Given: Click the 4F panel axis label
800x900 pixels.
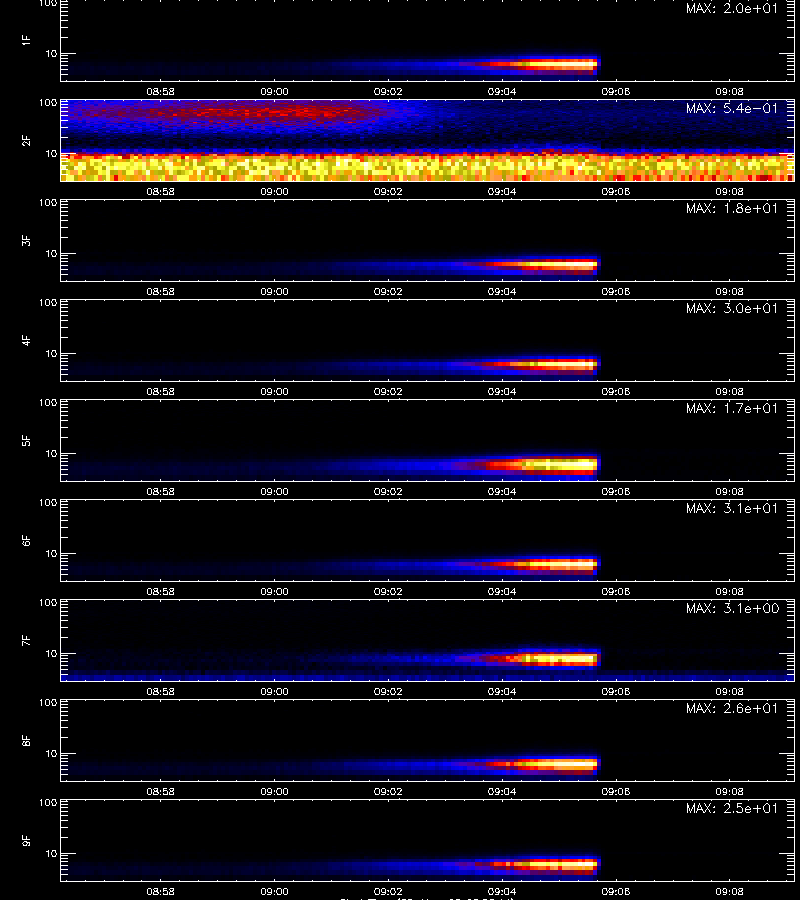Looking at the screenshot, I should click(x=26, y=340).
